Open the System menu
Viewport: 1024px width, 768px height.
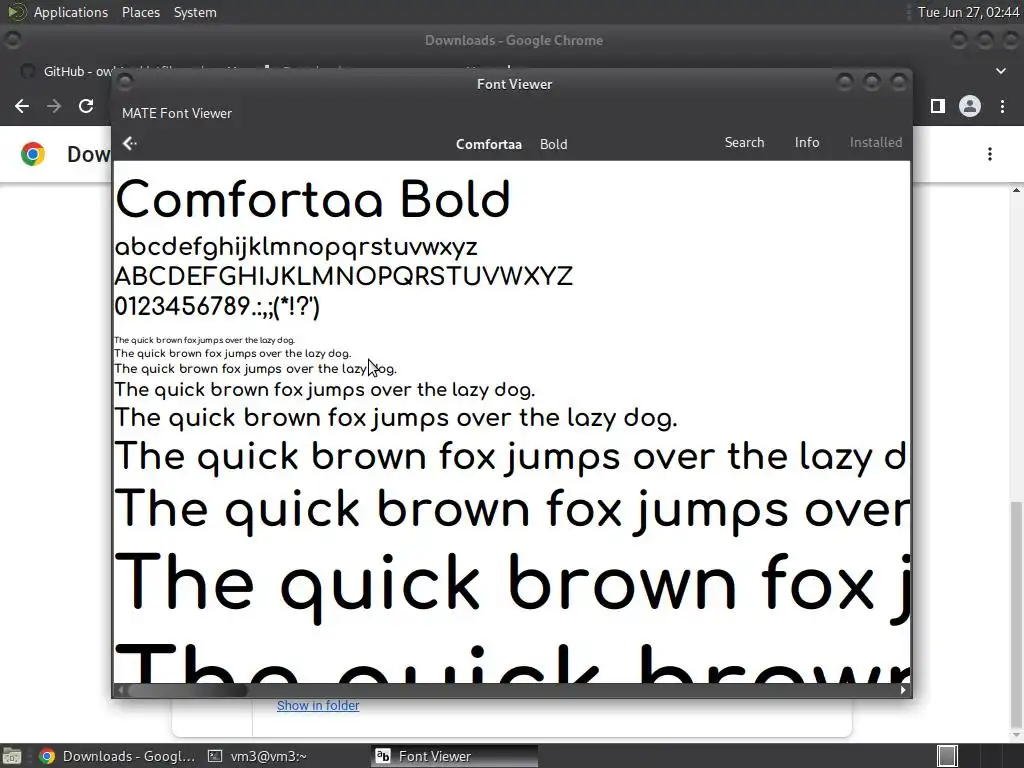[195, 12]
